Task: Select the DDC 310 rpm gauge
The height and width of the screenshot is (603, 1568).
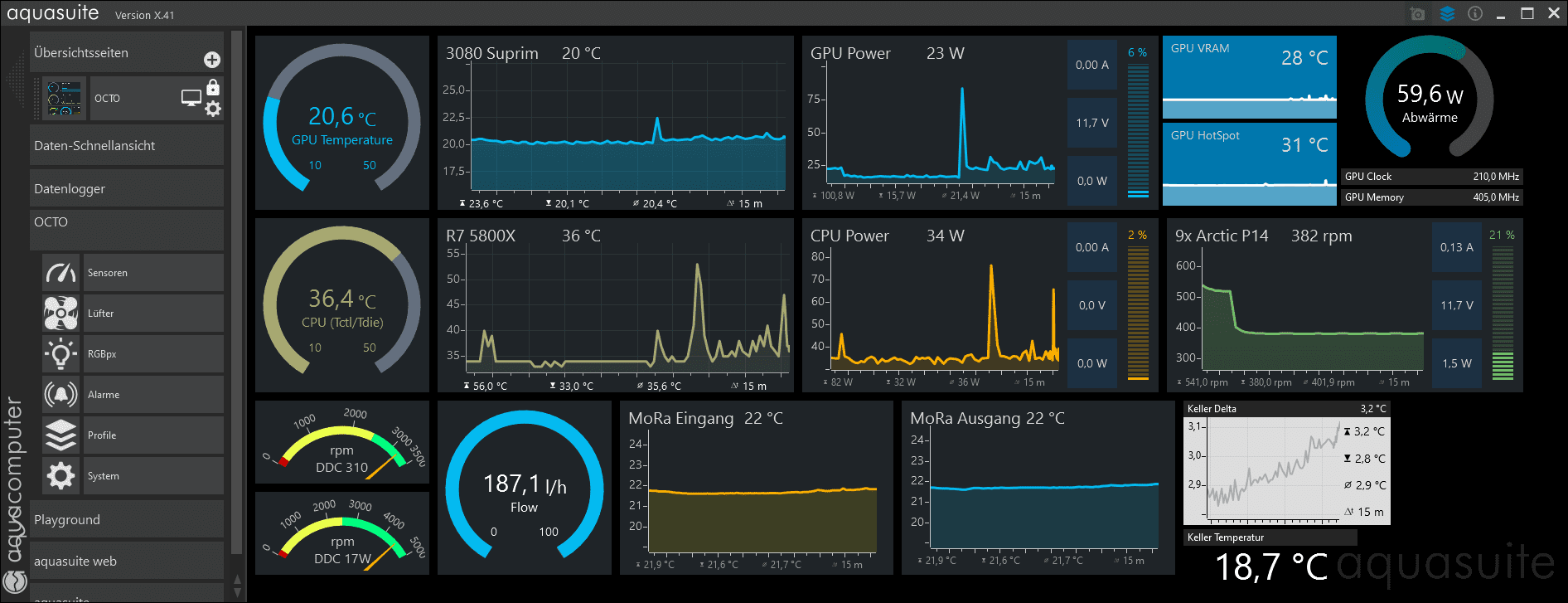Action: (342, 442)
